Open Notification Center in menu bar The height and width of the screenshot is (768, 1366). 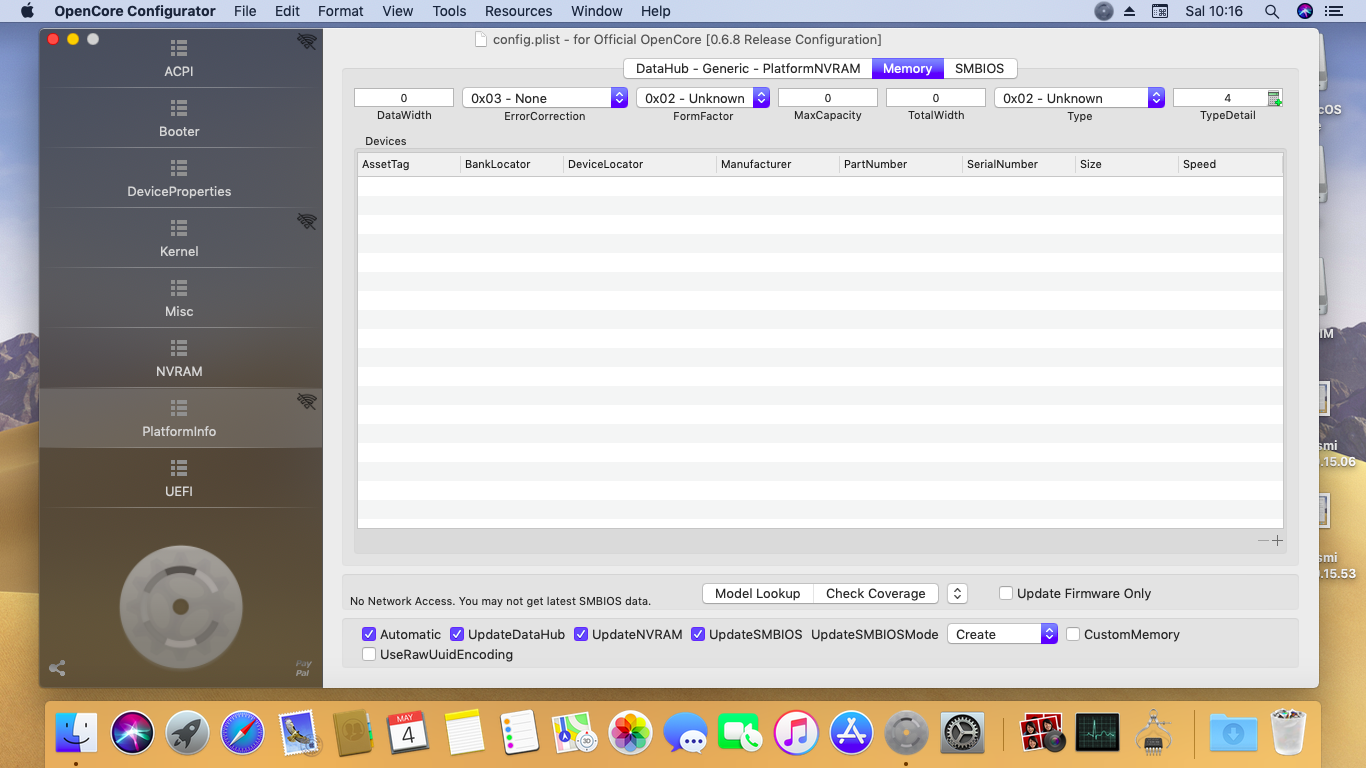[x=1334, y=11]
